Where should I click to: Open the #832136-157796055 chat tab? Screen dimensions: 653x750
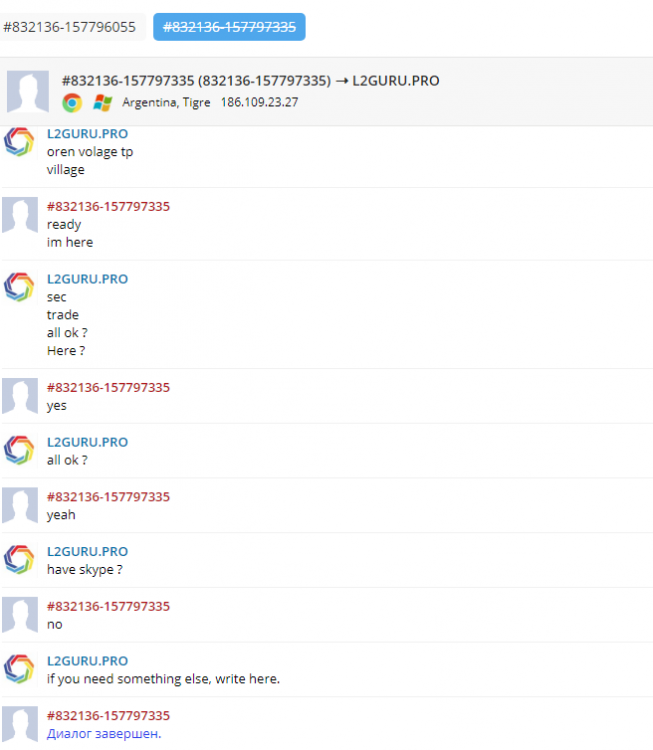(69, 27)
